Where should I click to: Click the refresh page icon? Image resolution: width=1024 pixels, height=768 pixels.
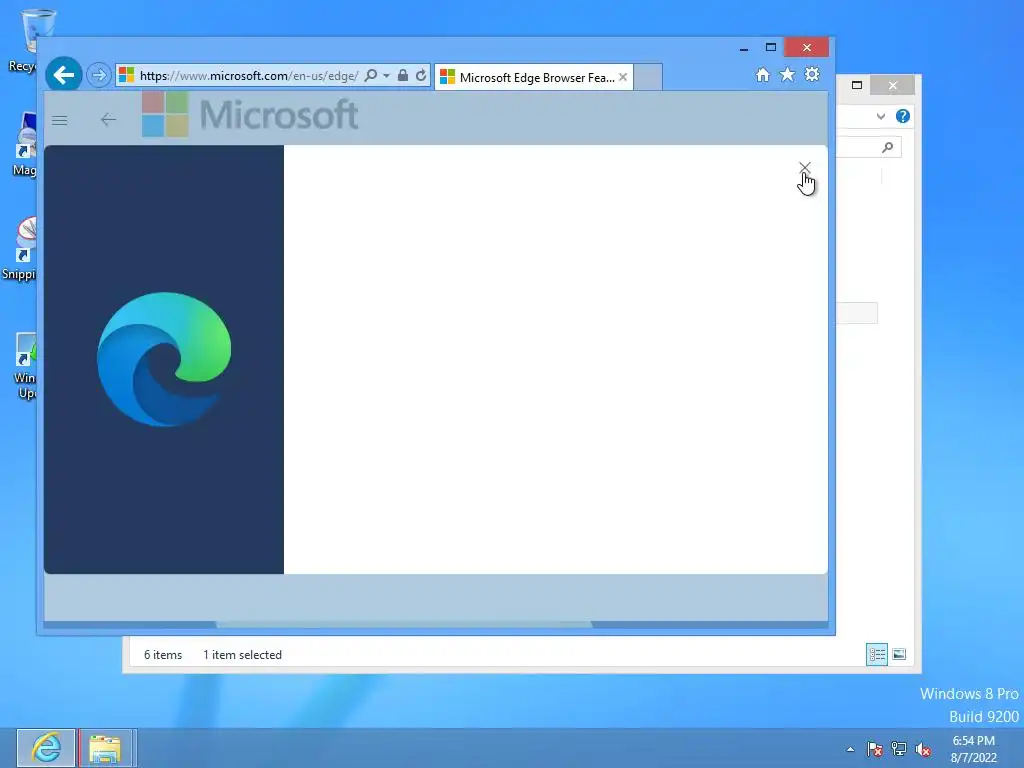tap(421, 76)
